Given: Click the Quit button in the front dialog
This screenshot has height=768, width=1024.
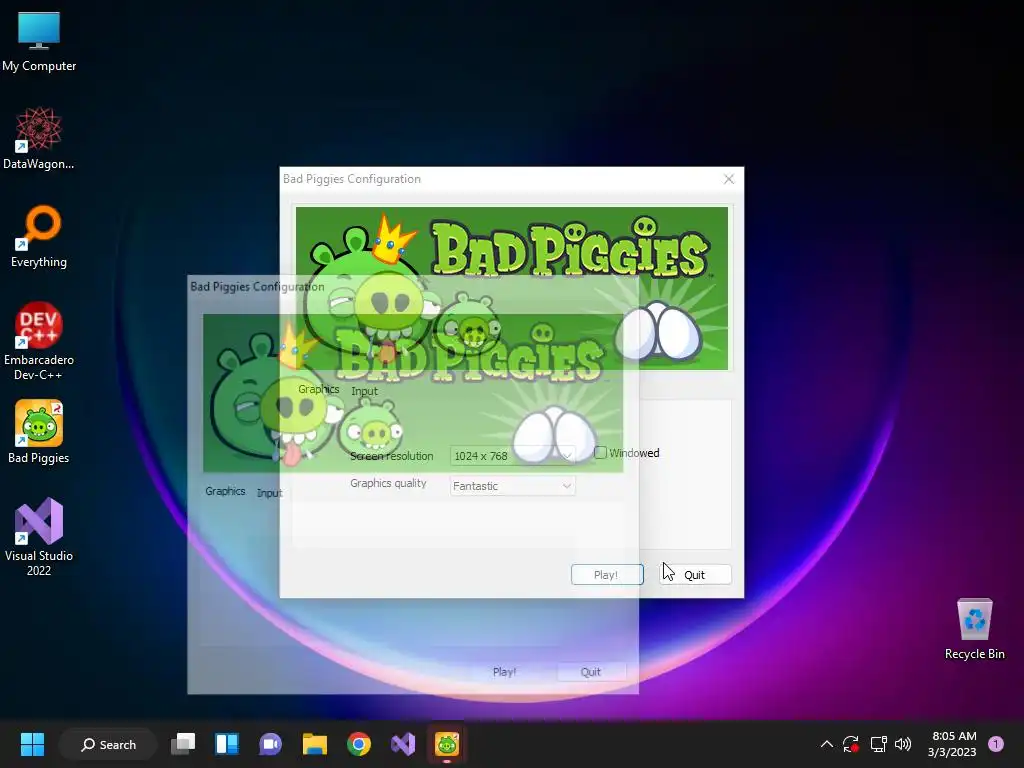Looking at the screenshot, I should (695, 575).
